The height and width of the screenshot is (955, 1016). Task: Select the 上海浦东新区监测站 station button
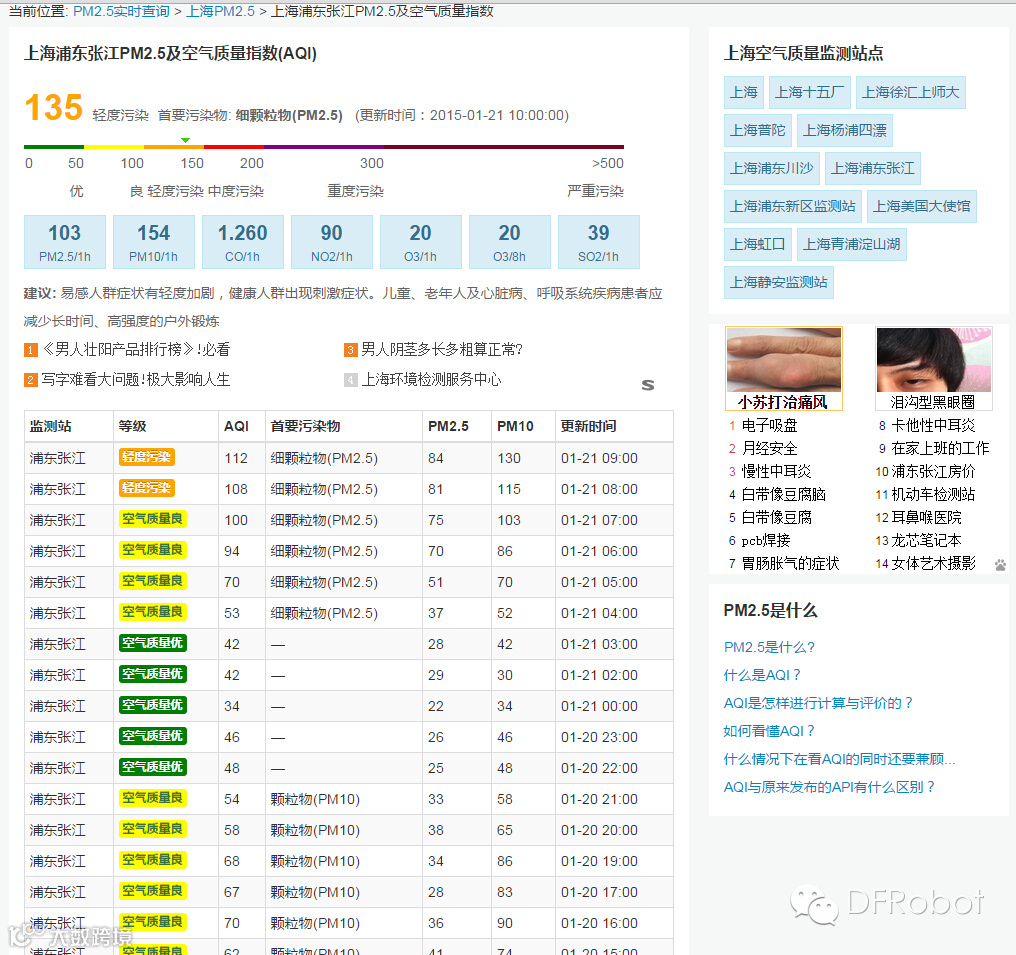[792, 206]
